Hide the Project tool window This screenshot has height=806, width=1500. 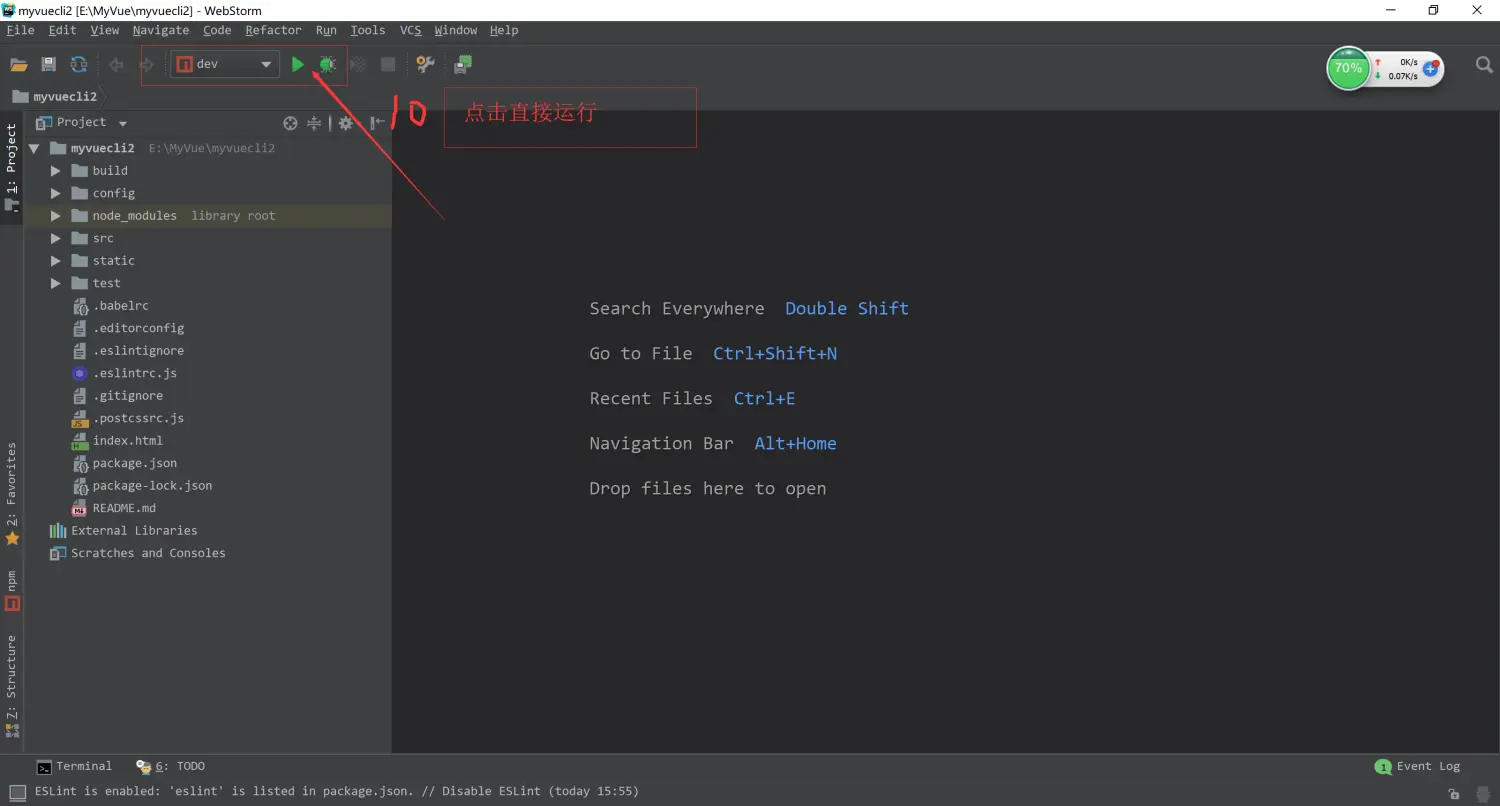(x=377, y=123)
